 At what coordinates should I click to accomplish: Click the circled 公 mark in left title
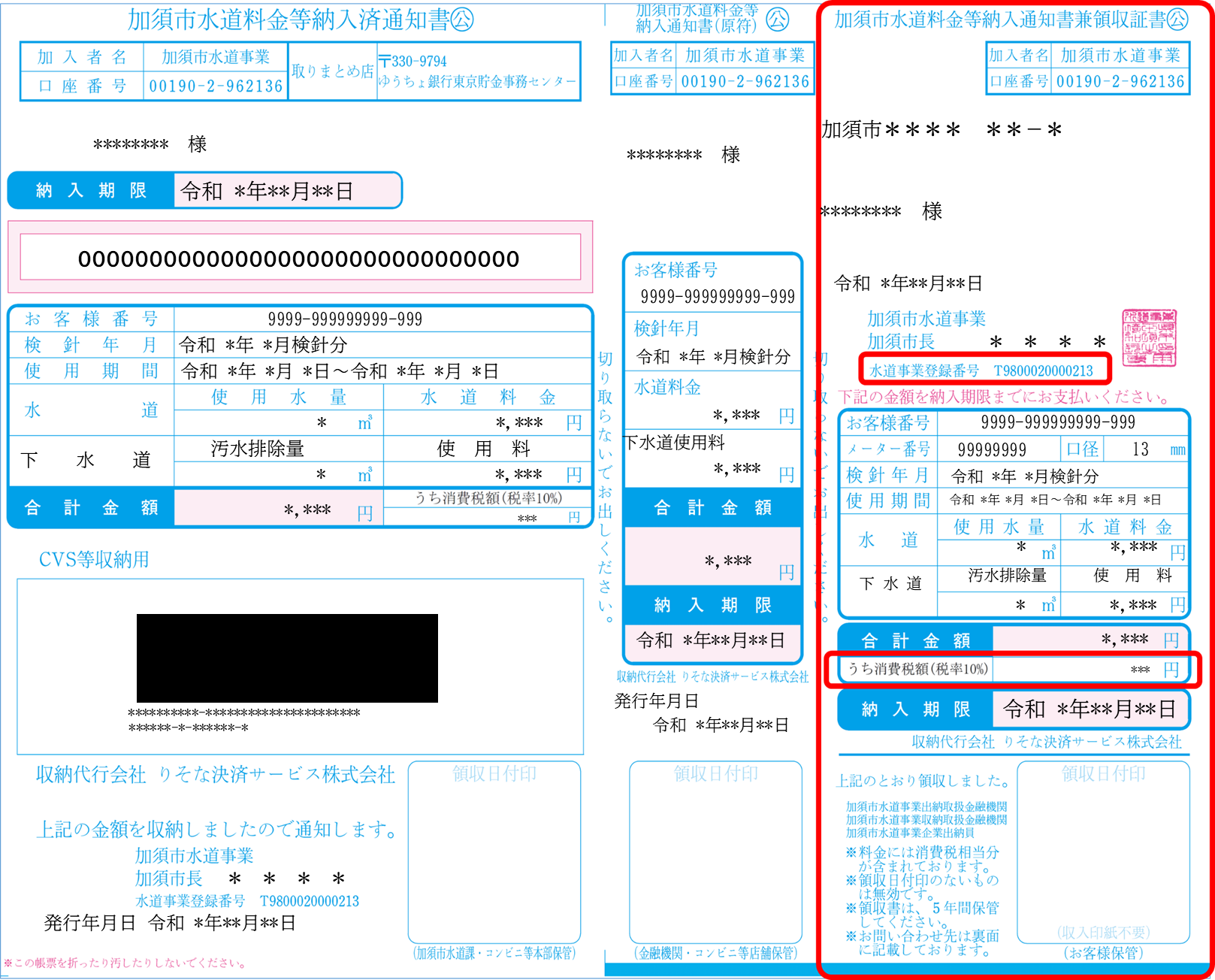(463, 20)
